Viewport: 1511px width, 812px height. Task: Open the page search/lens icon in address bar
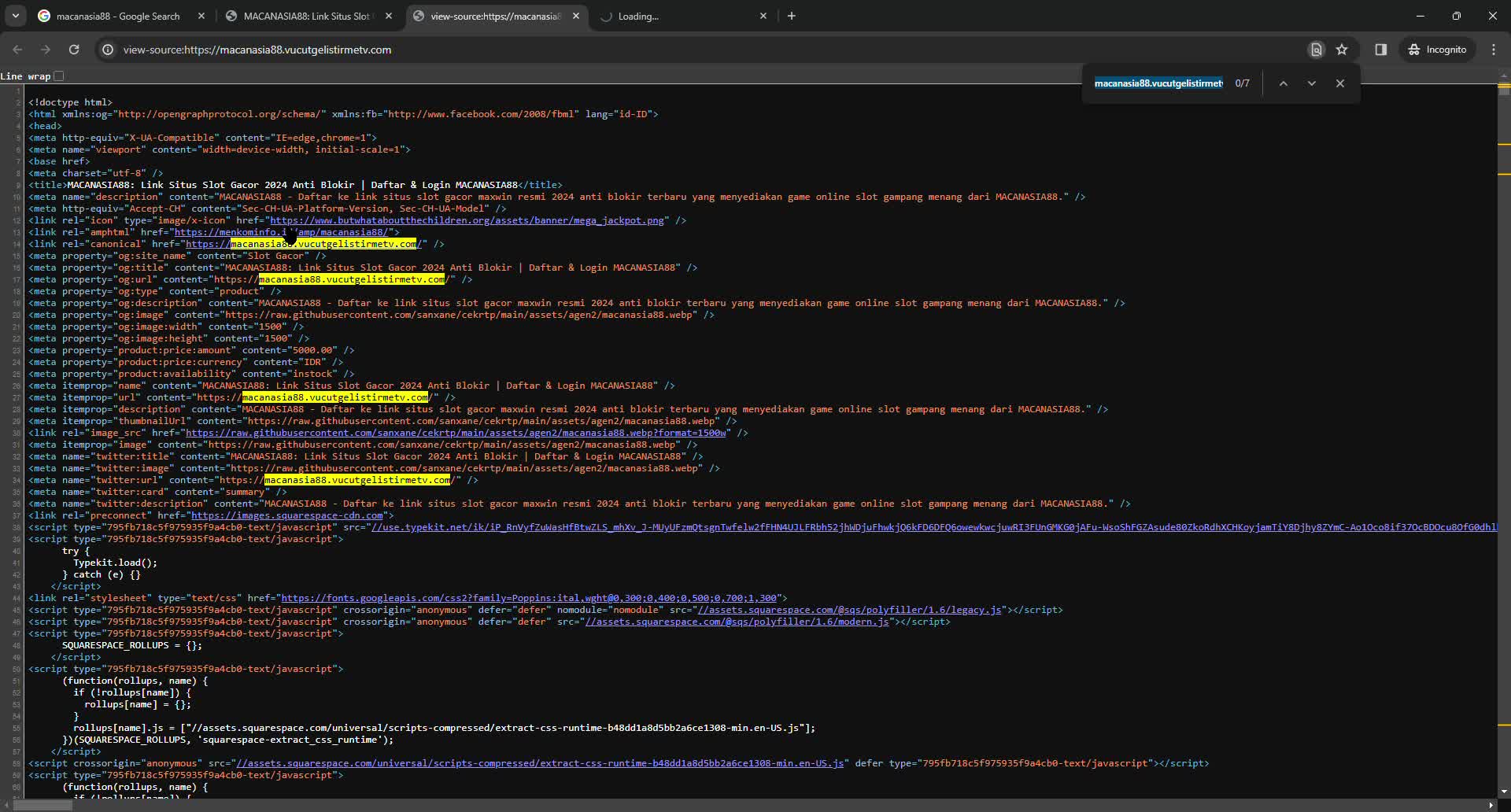pos(1317,50)
